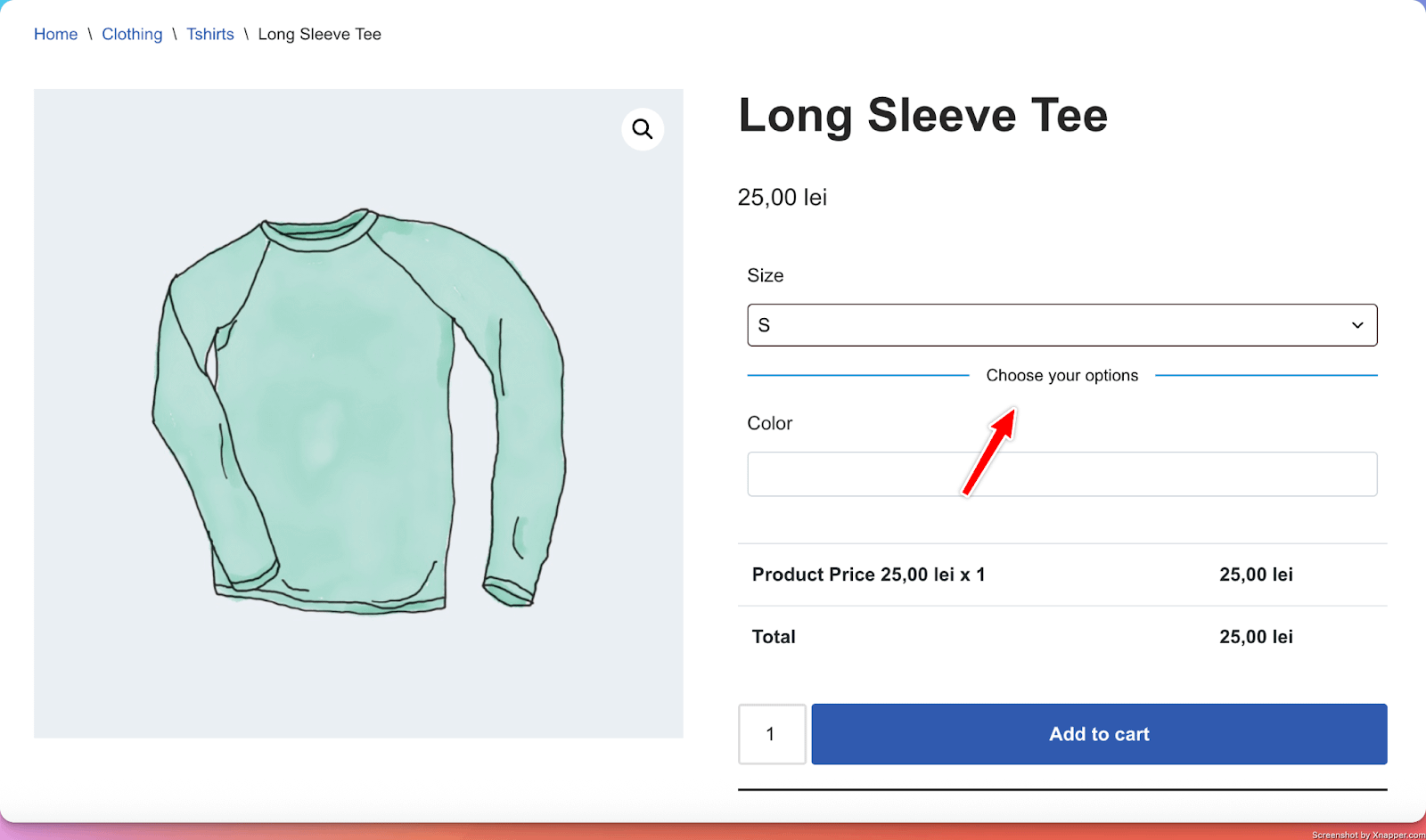Screen dimensions: 1426x840
Task: Click the Color field label
Action: 769,423
